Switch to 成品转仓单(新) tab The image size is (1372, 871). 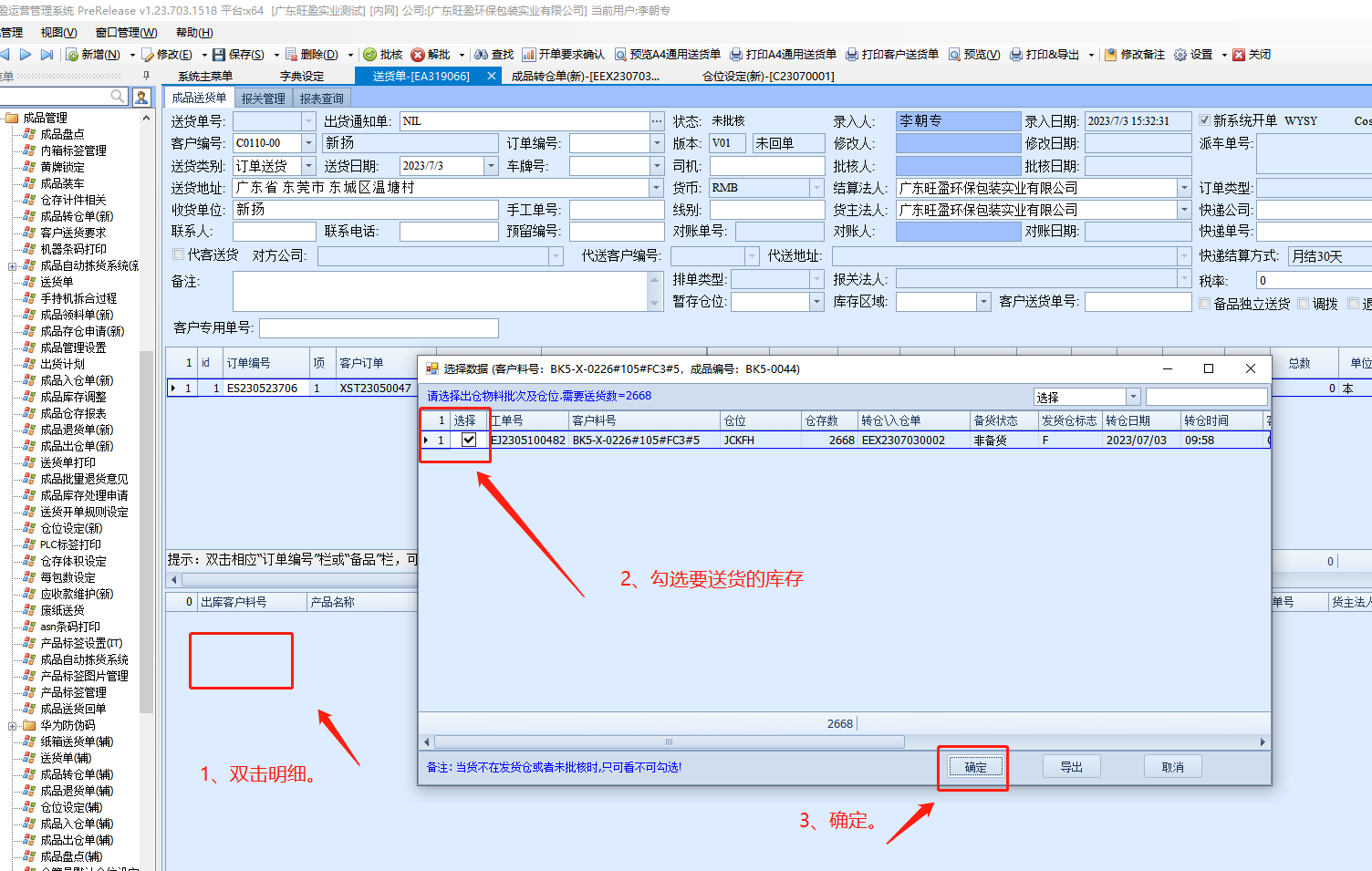point(585,77)
